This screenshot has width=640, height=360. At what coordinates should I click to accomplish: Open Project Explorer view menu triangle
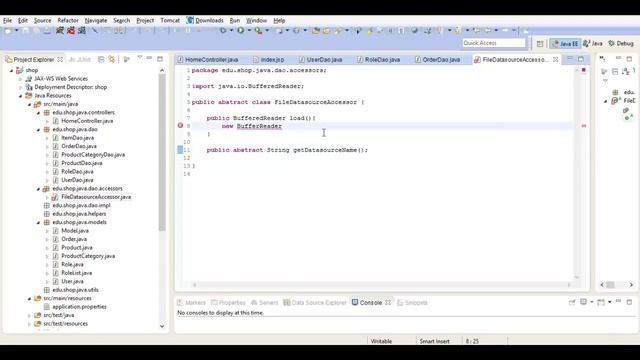click(x=140, y=58)
